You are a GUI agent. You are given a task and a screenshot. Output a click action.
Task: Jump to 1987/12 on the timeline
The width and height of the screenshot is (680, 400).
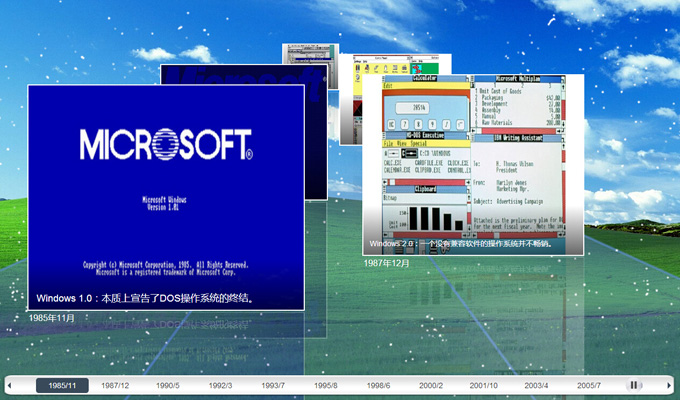click(x=115, y=385)
